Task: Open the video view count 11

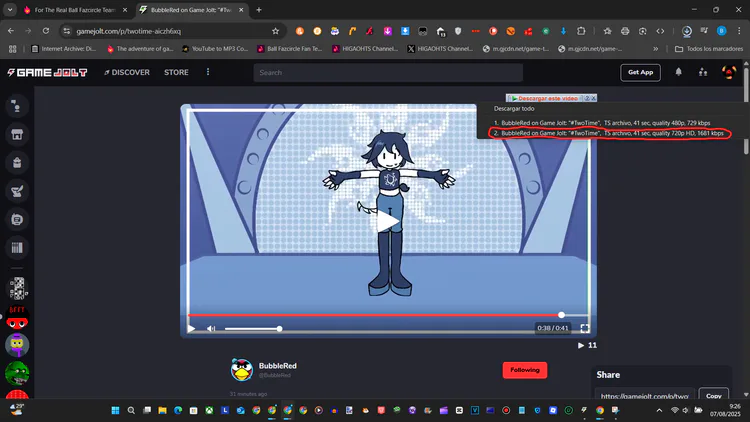Action: click(587, 345)
